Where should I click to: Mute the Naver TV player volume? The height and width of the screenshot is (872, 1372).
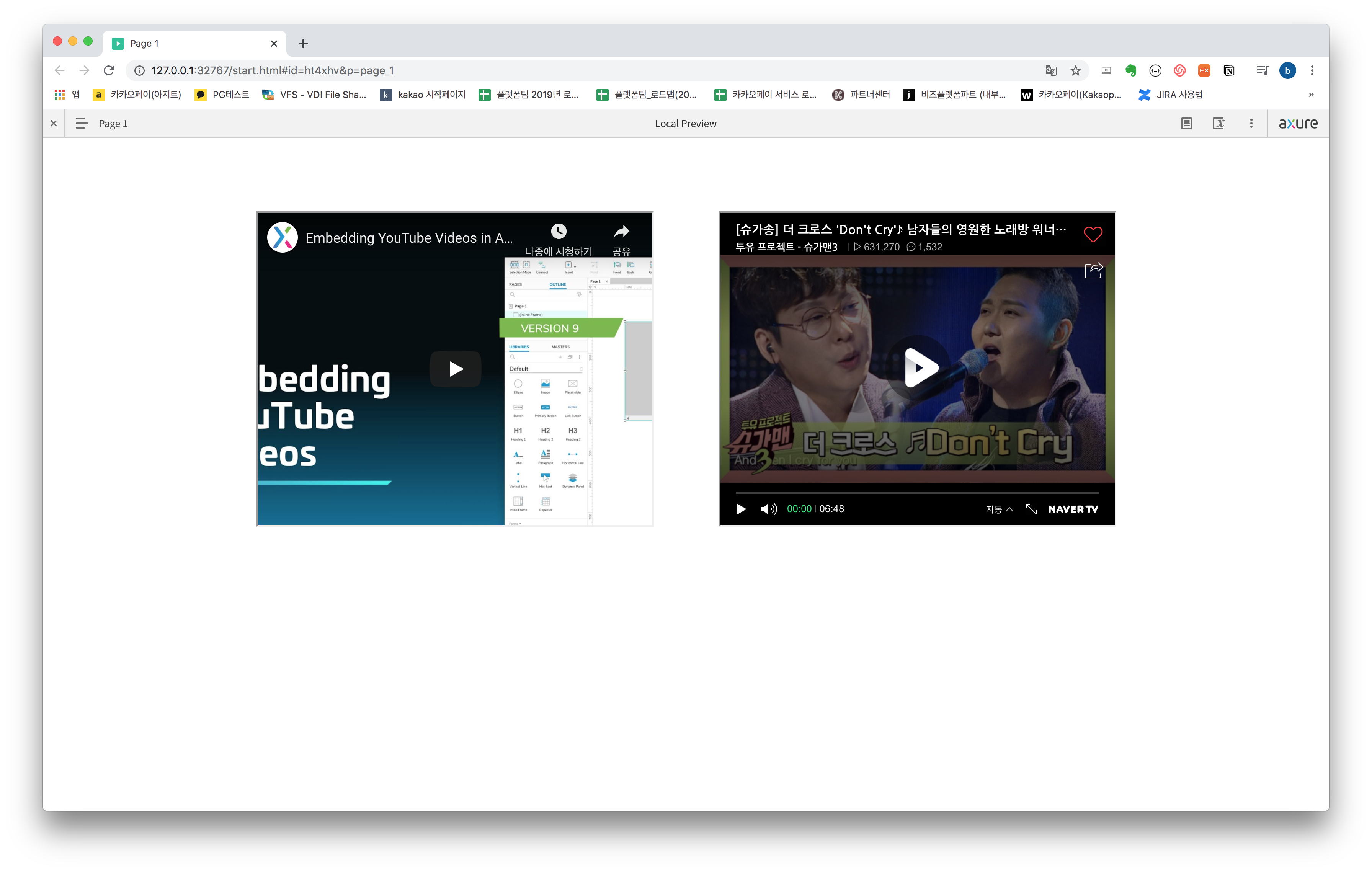coord(768,509)
